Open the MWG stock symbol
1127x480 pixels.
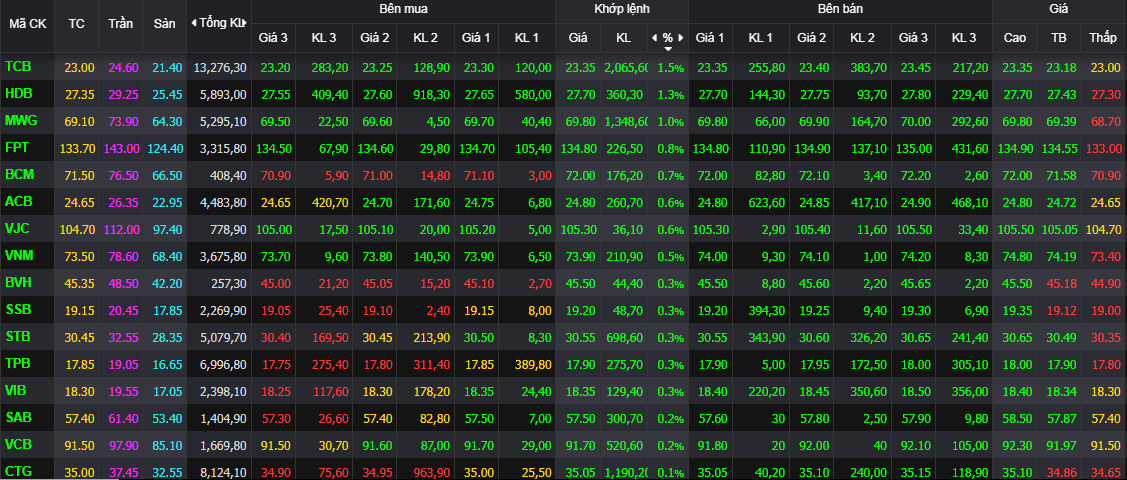pyautogui.click(x=20, y=120)
